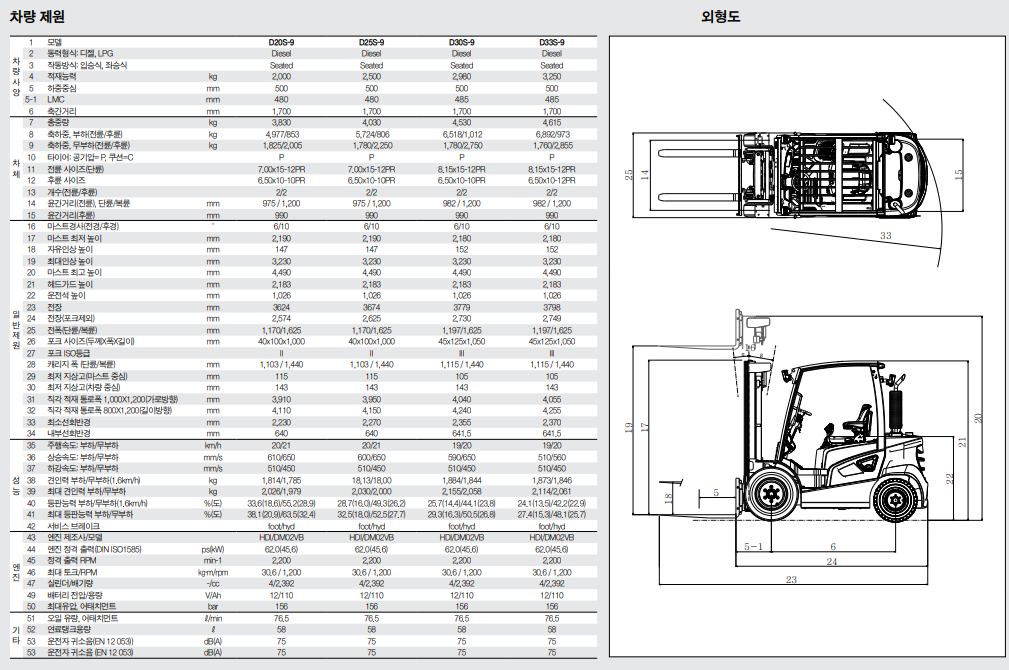This screenshot has height=670, width=1009.
Task: Select total weight value 4,615
Action: (x=551, y=122)
